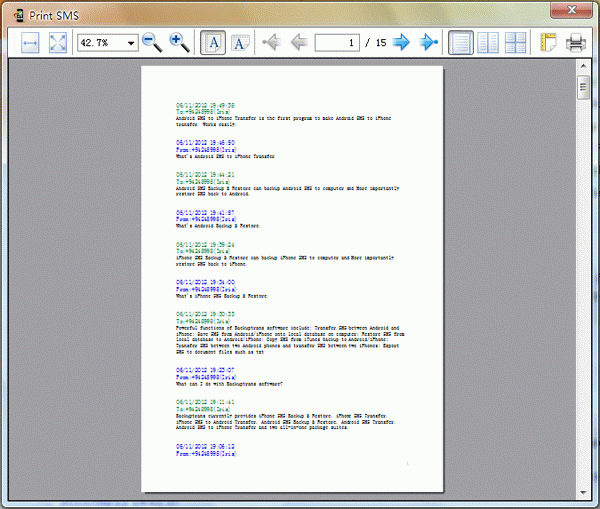This screenshot has width=600, height=509.
Task: Fit whole page in window icon
Action: tap(58, 43)
